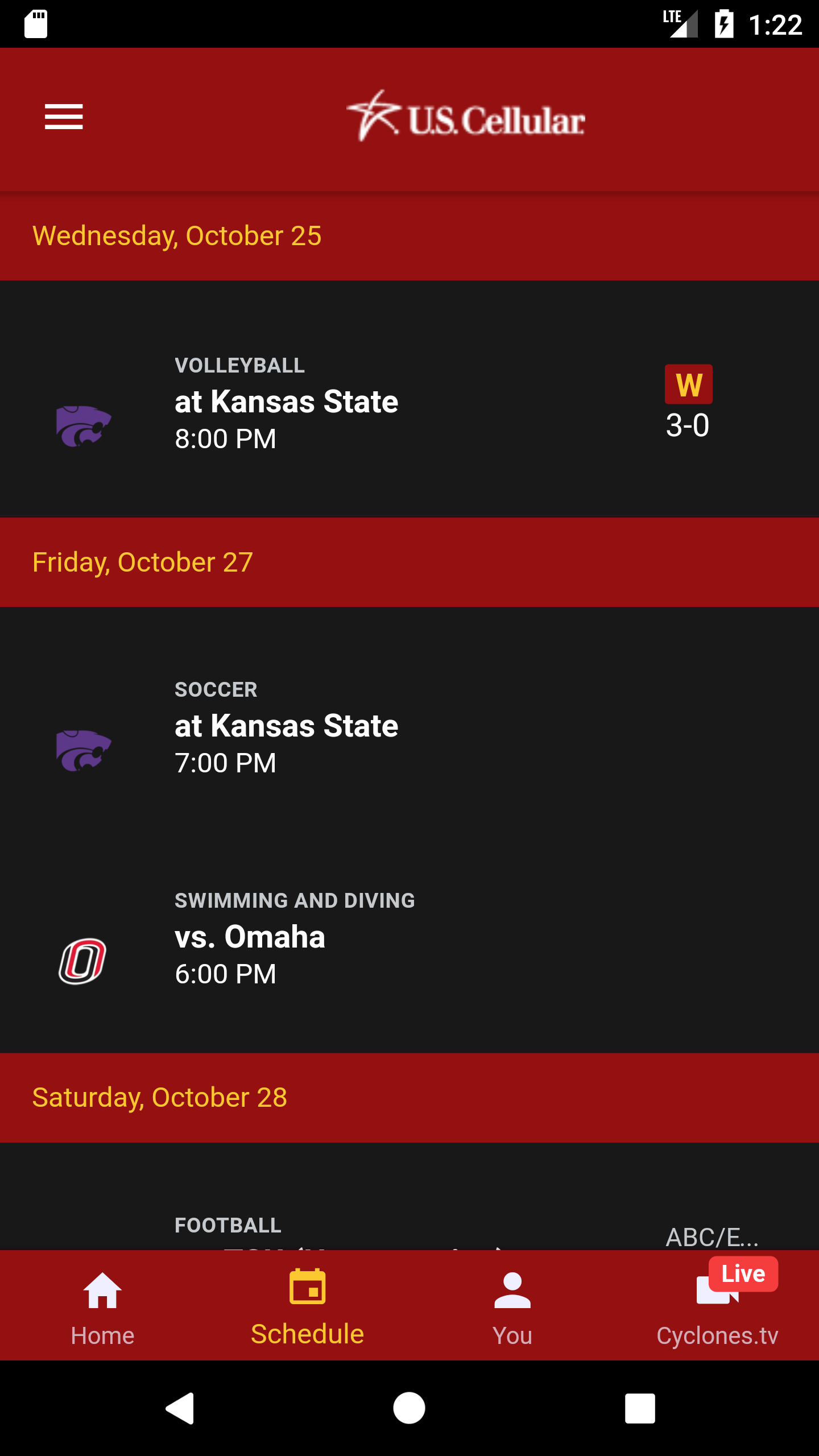Open the hamburger navigation menu

(x=64, y=117)
